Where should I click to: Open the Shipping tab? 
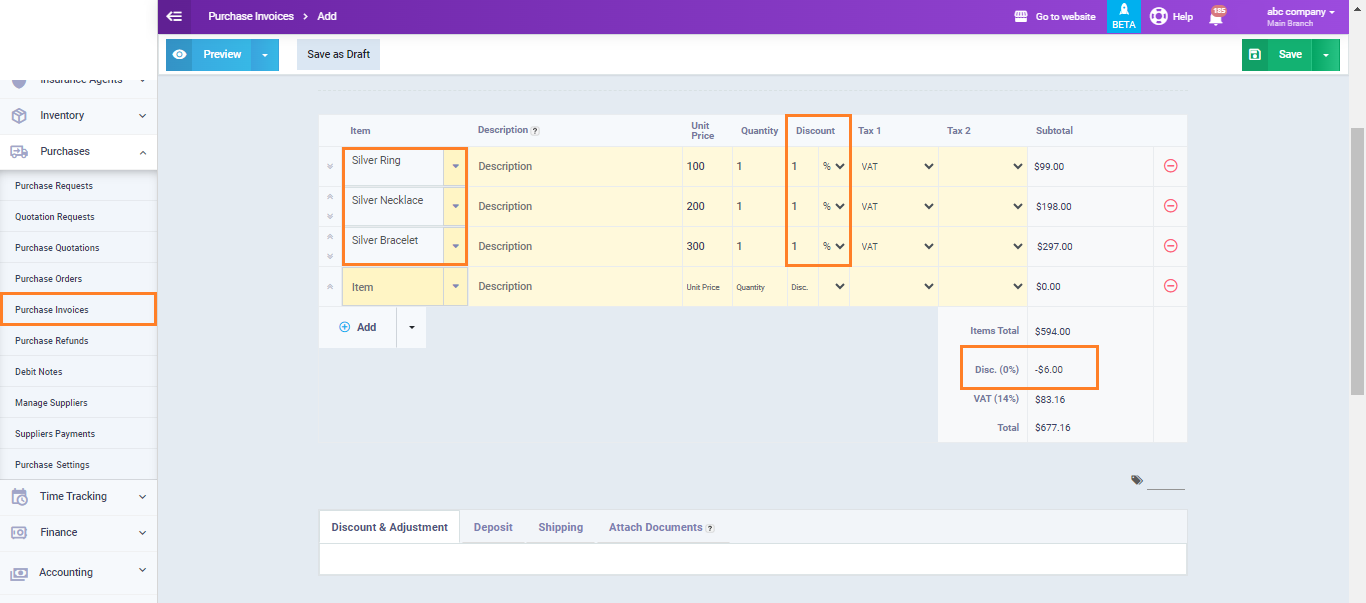560,527
